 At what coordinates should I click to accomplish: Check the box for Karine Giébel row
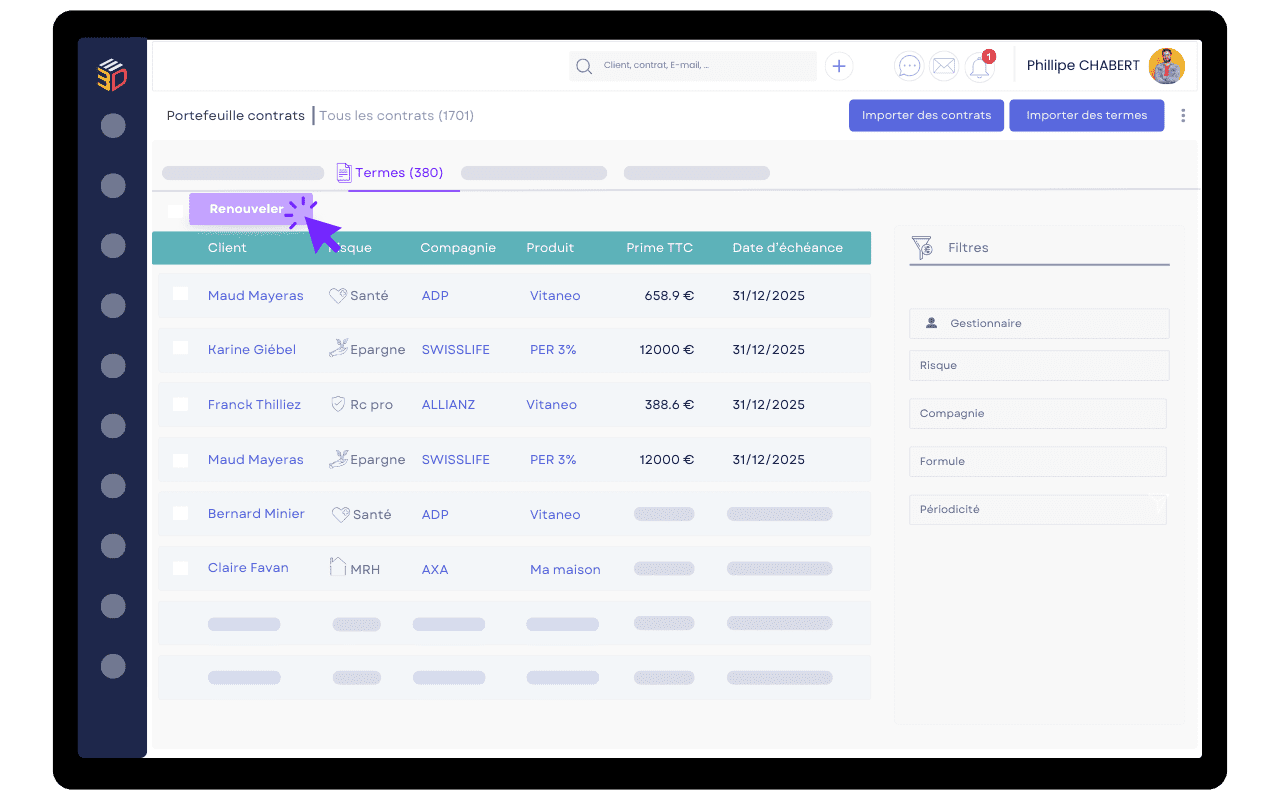pos(180,348)
